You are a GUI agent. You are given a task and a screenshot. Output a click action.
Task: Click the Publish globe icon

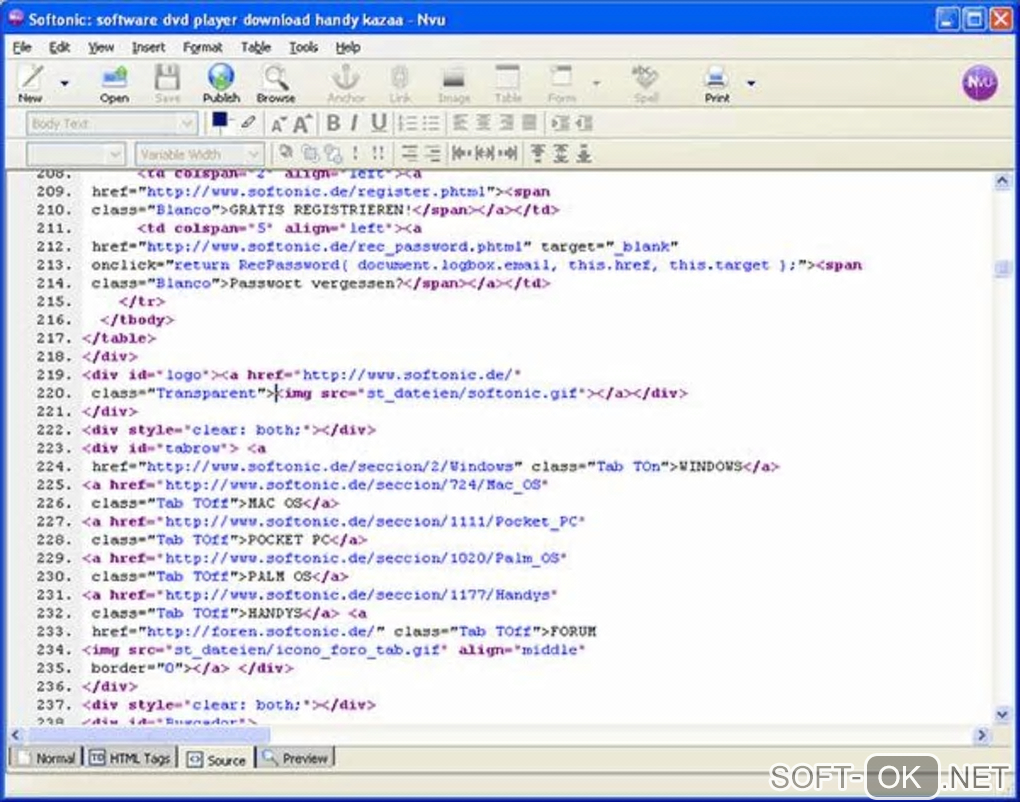tap(221, 83)
